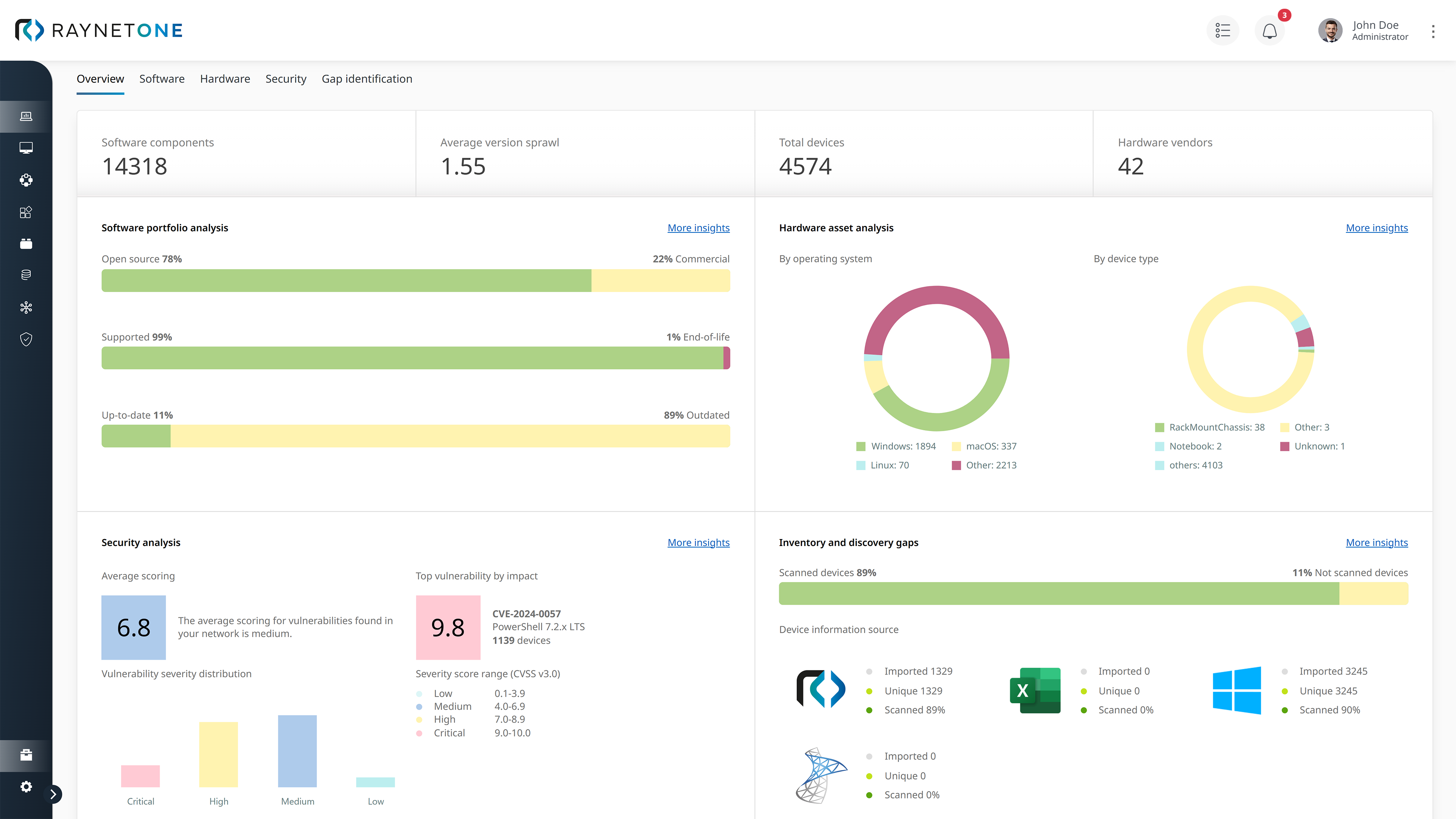Open the shield security sidebar icon
This screenshot has width=1456, height=819.
pos(26,339)
